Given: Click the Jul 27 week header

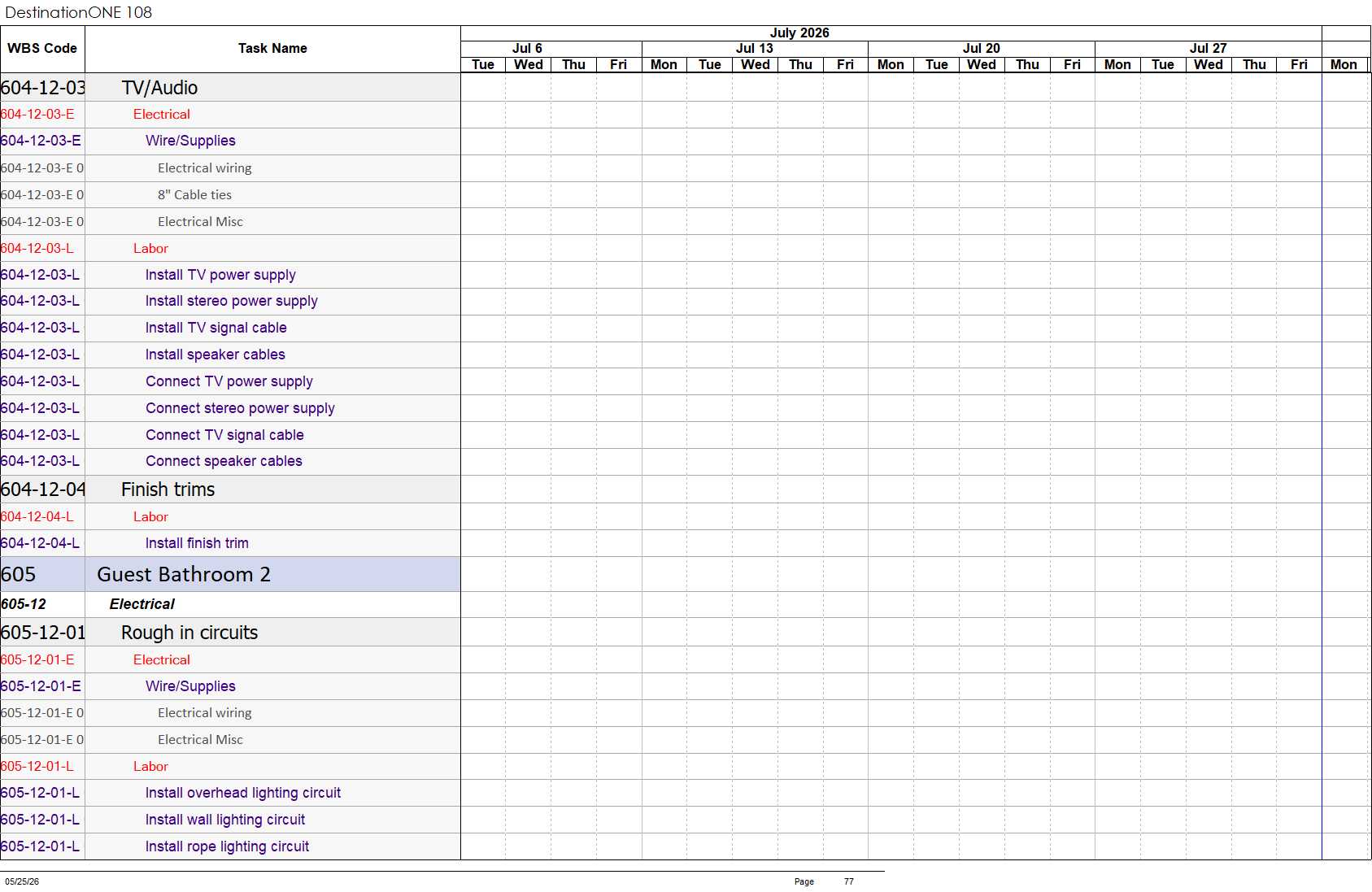Looking at the screenshot, I should coord(1209,49).
